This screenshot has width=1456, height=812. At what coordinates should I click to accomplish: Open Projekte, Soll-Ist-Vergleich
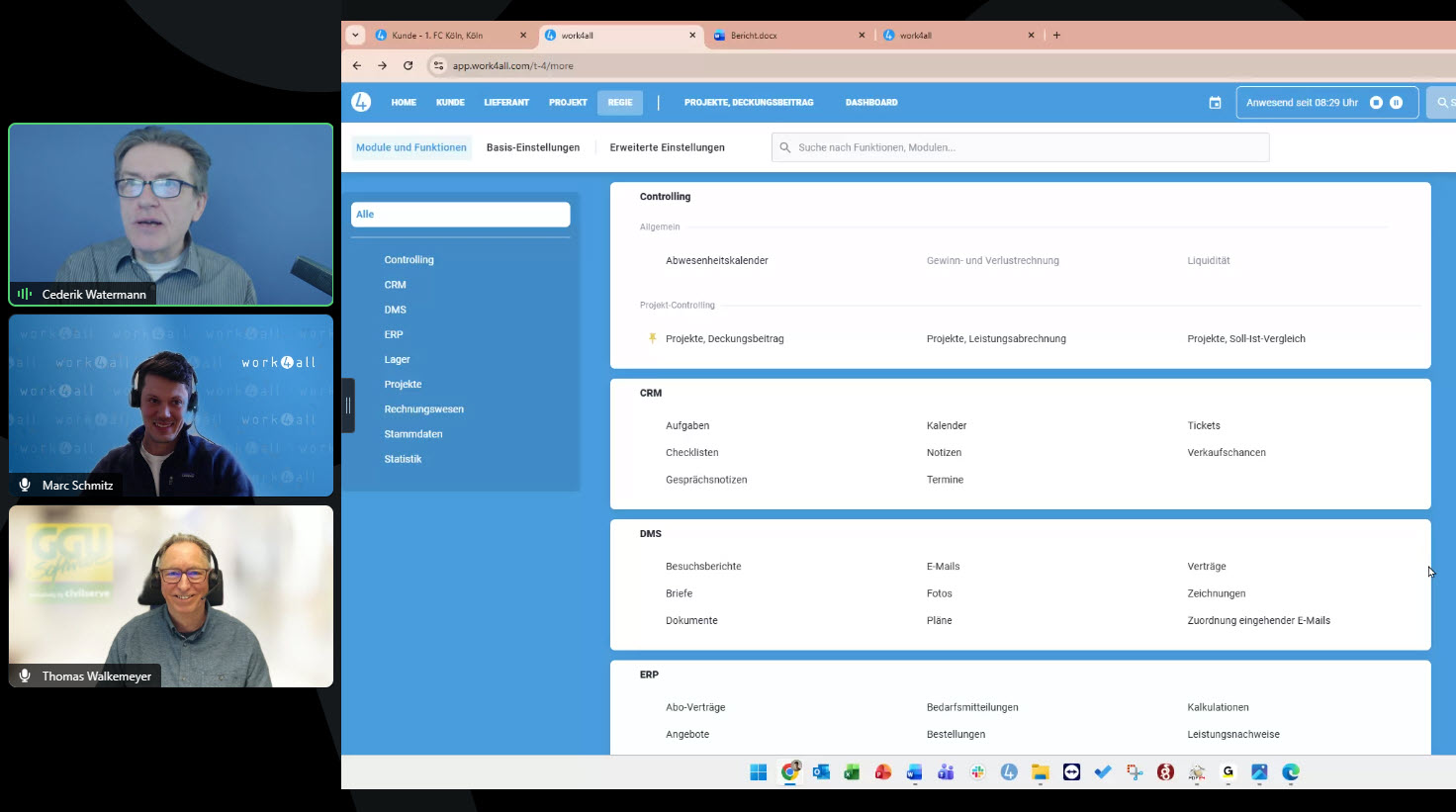1246,339
